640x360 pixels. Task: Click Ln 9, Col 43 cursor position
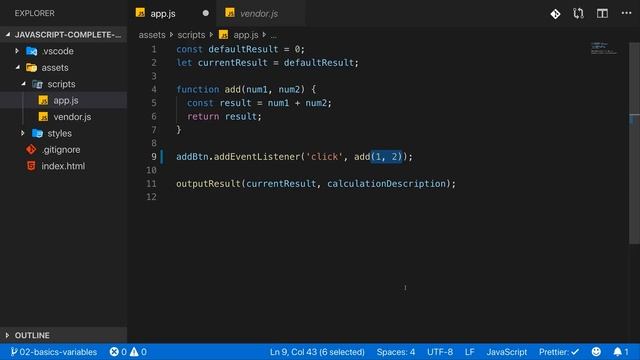pos(317,351)
